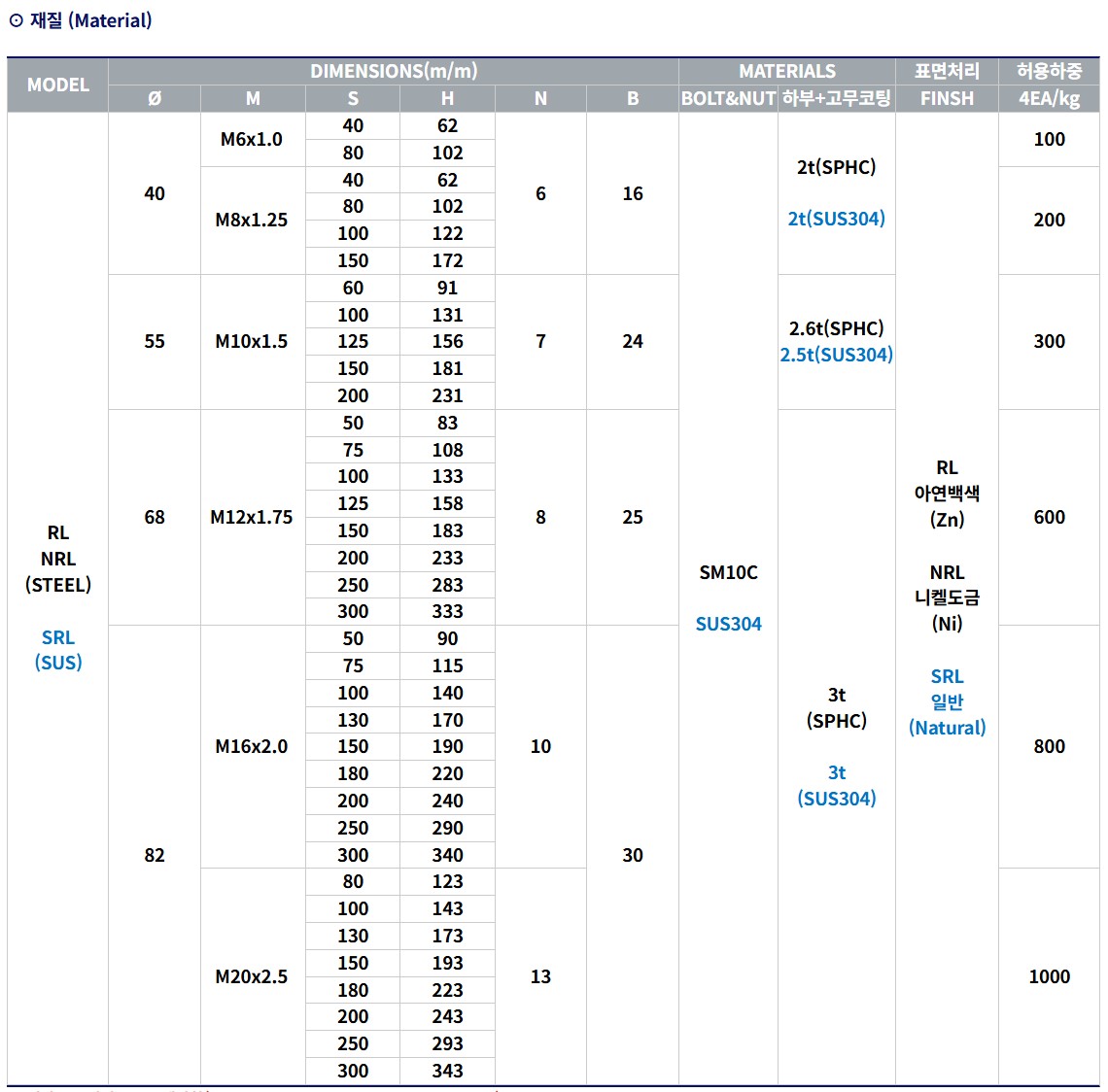
Task: Select the 허용하중 load header
Action: tap(1049, 71)
